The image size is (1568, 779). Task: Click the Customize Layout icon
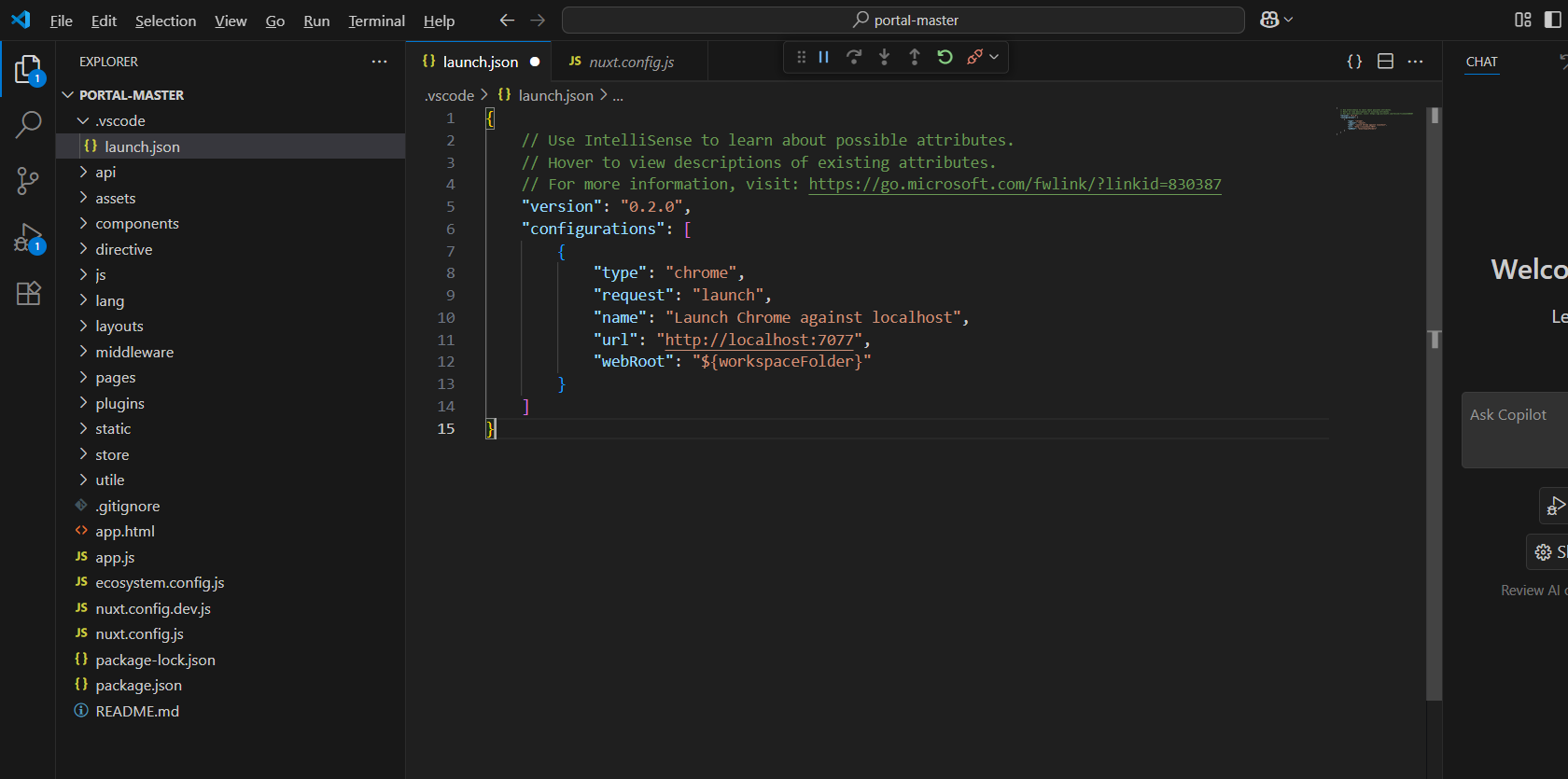[x=1523, y=20]
